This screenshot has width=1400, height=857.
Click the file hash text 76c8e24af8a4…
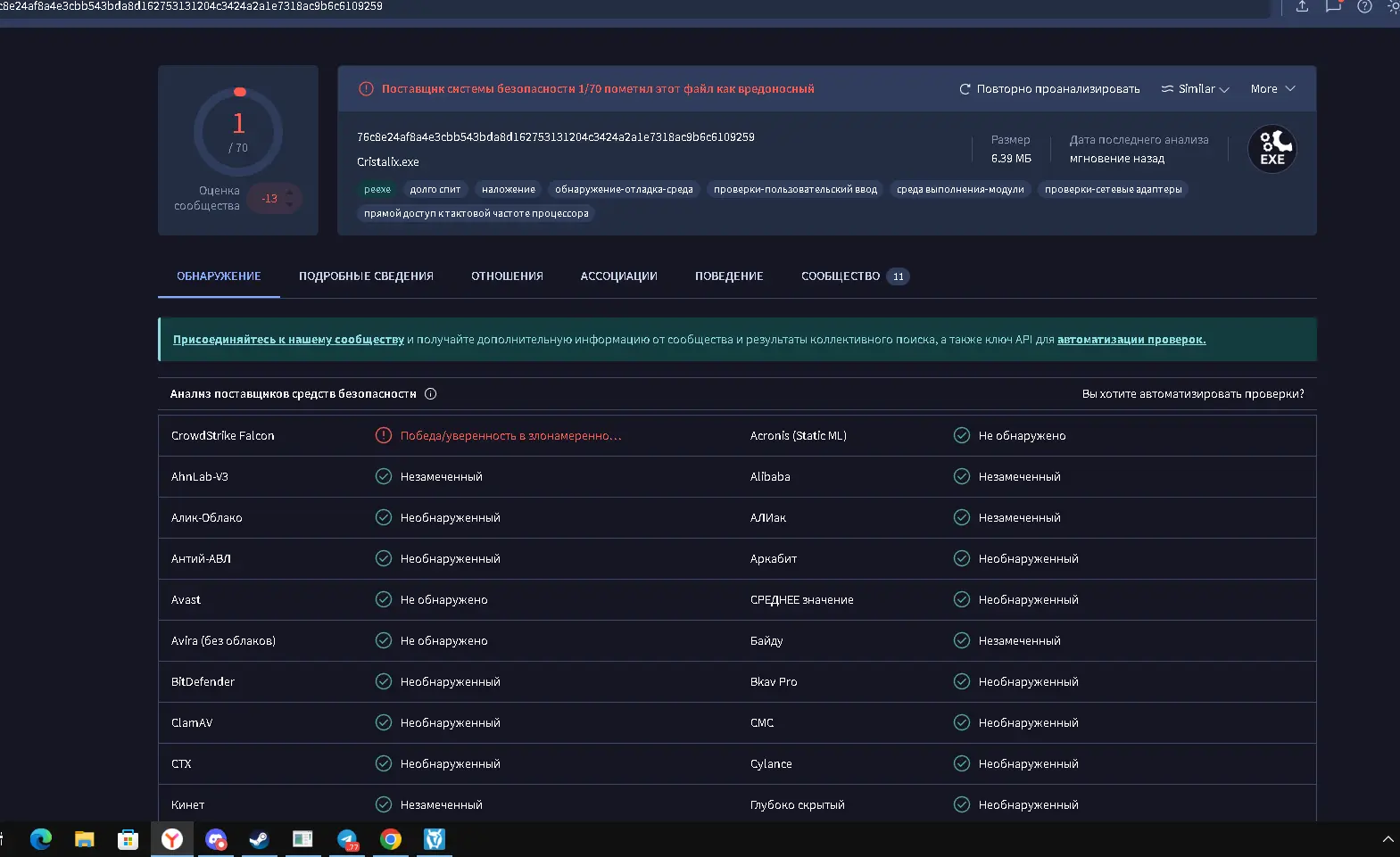click(556, 137)
